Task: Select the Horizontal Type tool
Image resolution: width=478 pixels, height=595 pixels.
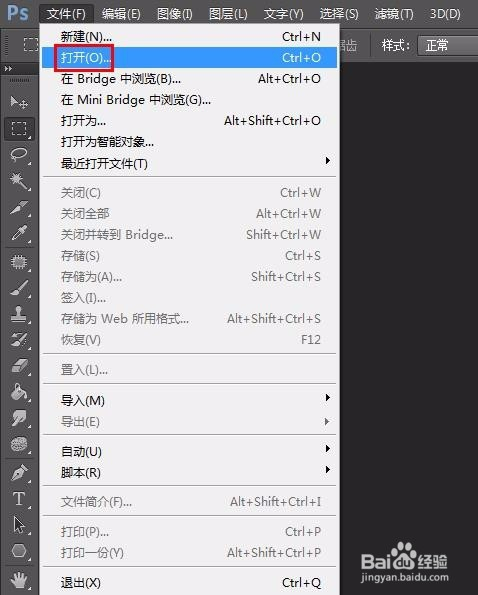Action: (x=19, y=499)
